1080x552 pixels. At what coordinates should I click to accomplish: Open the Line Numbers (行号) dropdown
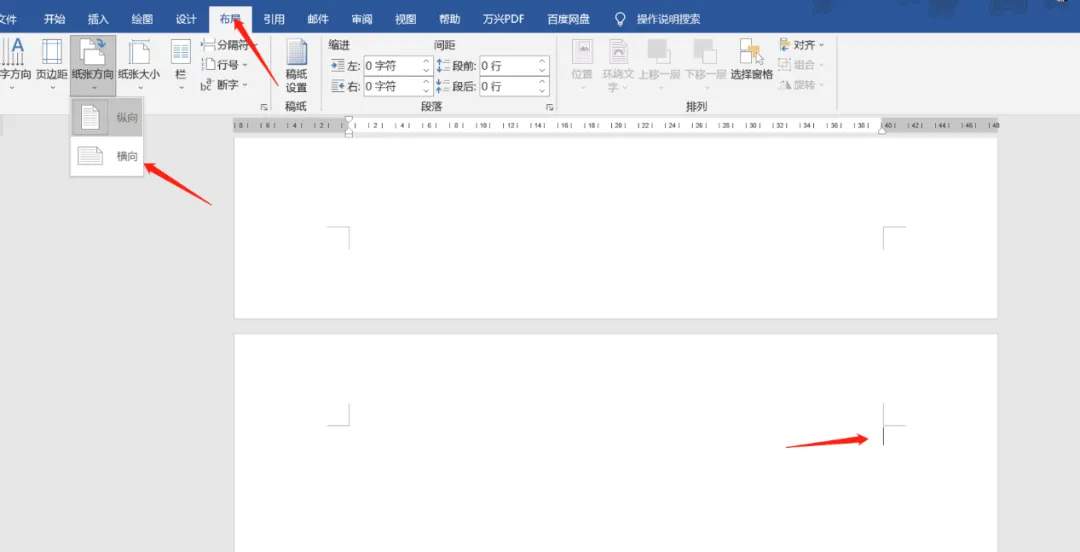(225, 65)
